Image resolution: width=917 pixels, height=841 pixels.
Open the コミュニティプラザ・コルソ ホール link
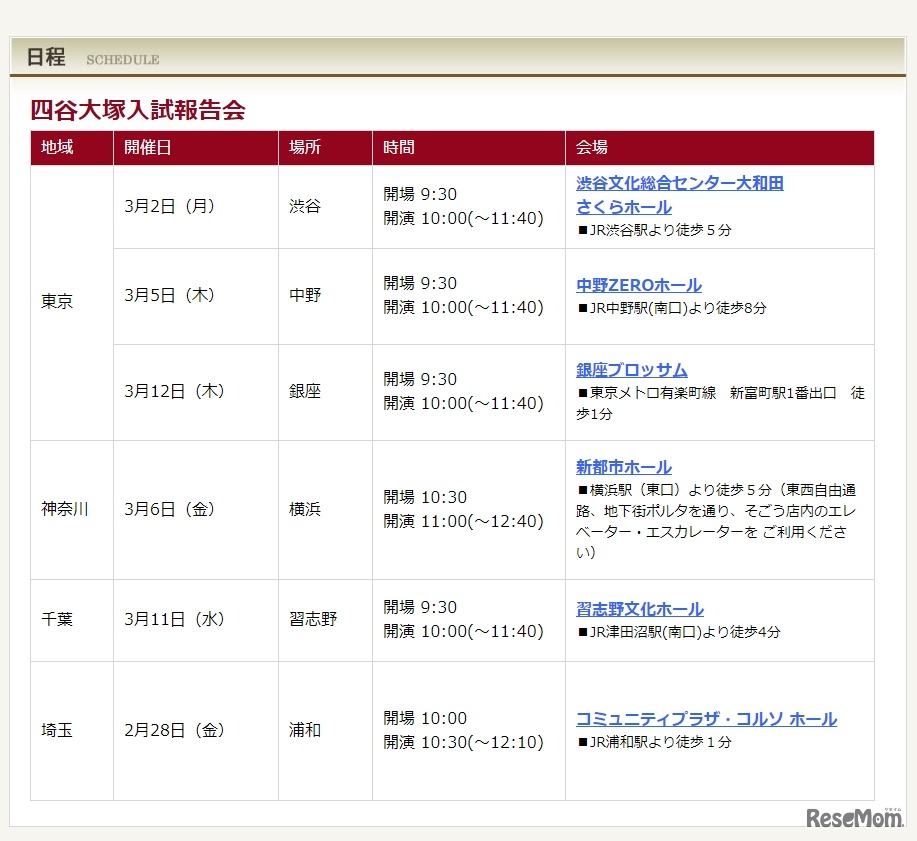[x=705, y=718]
